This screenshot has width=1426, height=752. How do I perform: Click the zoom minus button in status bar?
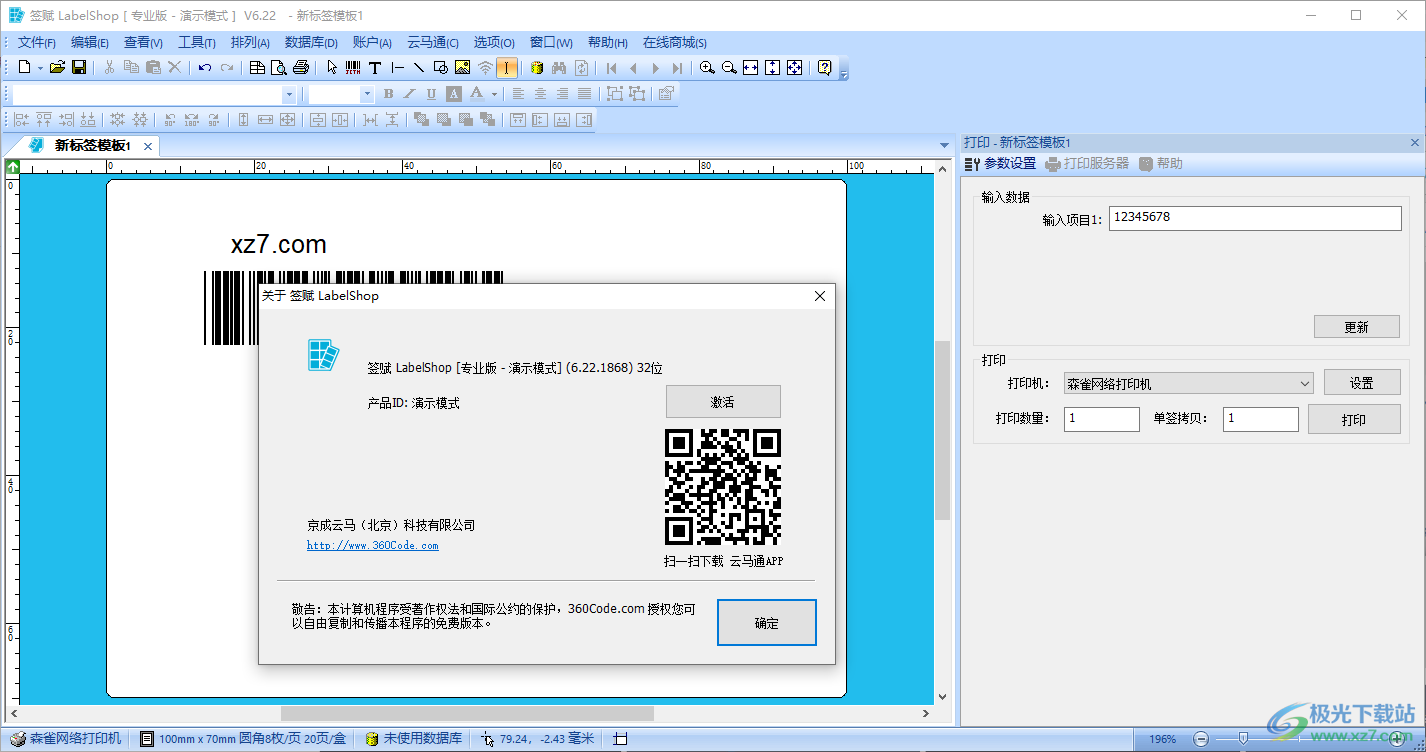1201,739
